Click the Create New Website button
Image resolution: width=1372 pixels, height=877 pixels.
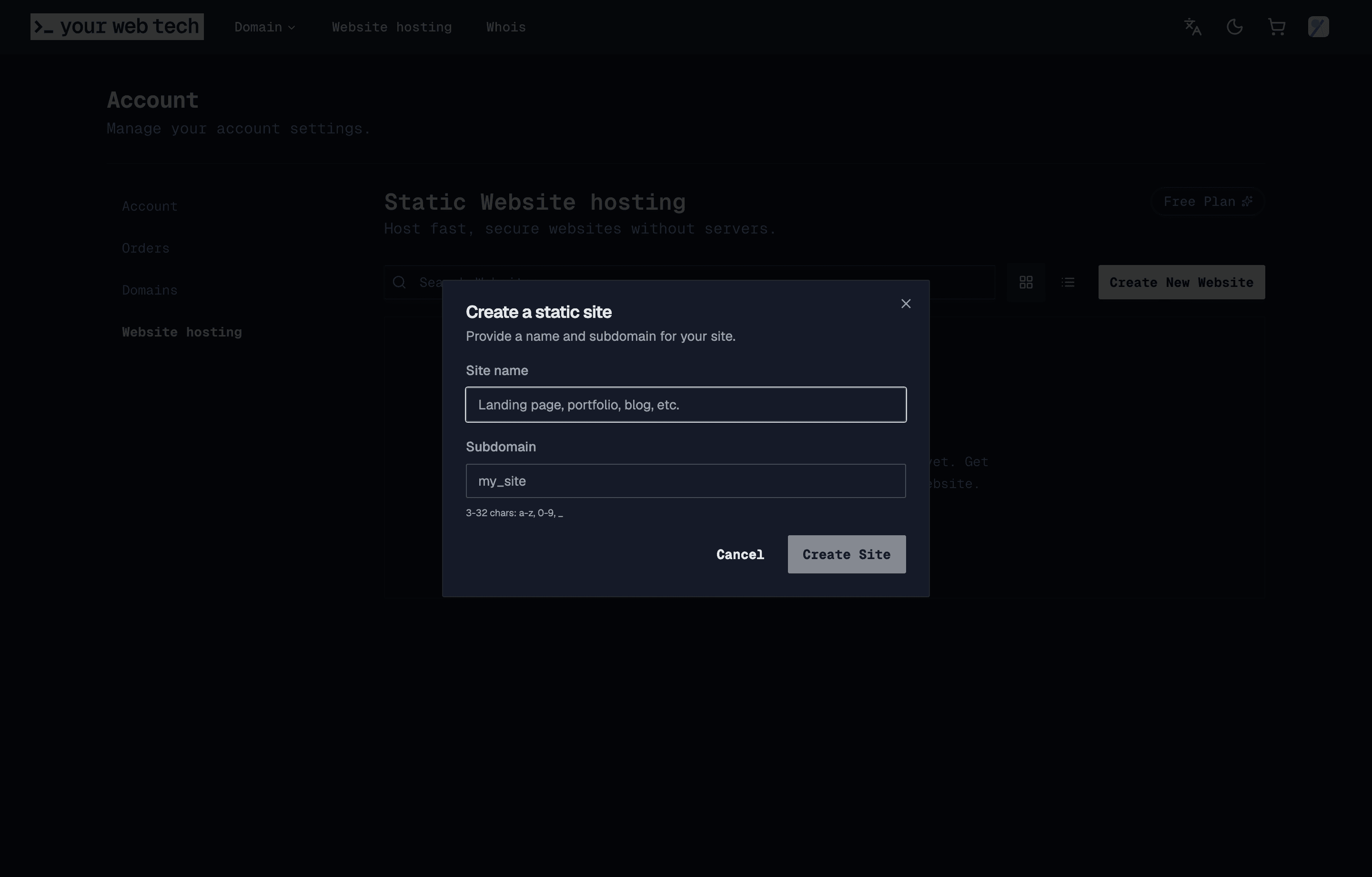click(1182, 282)
